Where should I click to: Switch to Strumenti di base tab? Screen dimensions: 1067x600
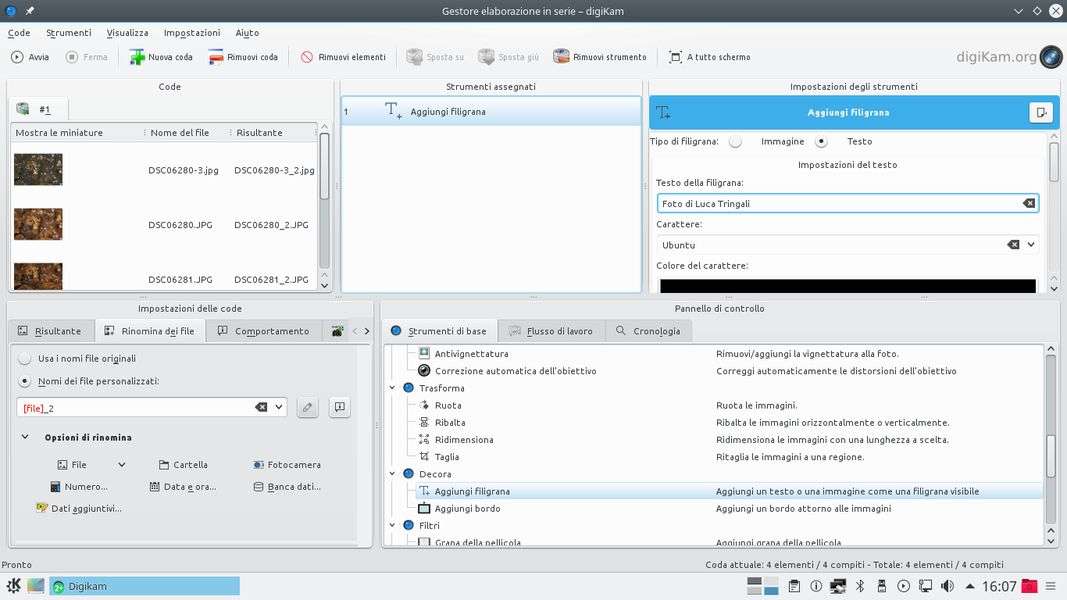pos(439,331)
